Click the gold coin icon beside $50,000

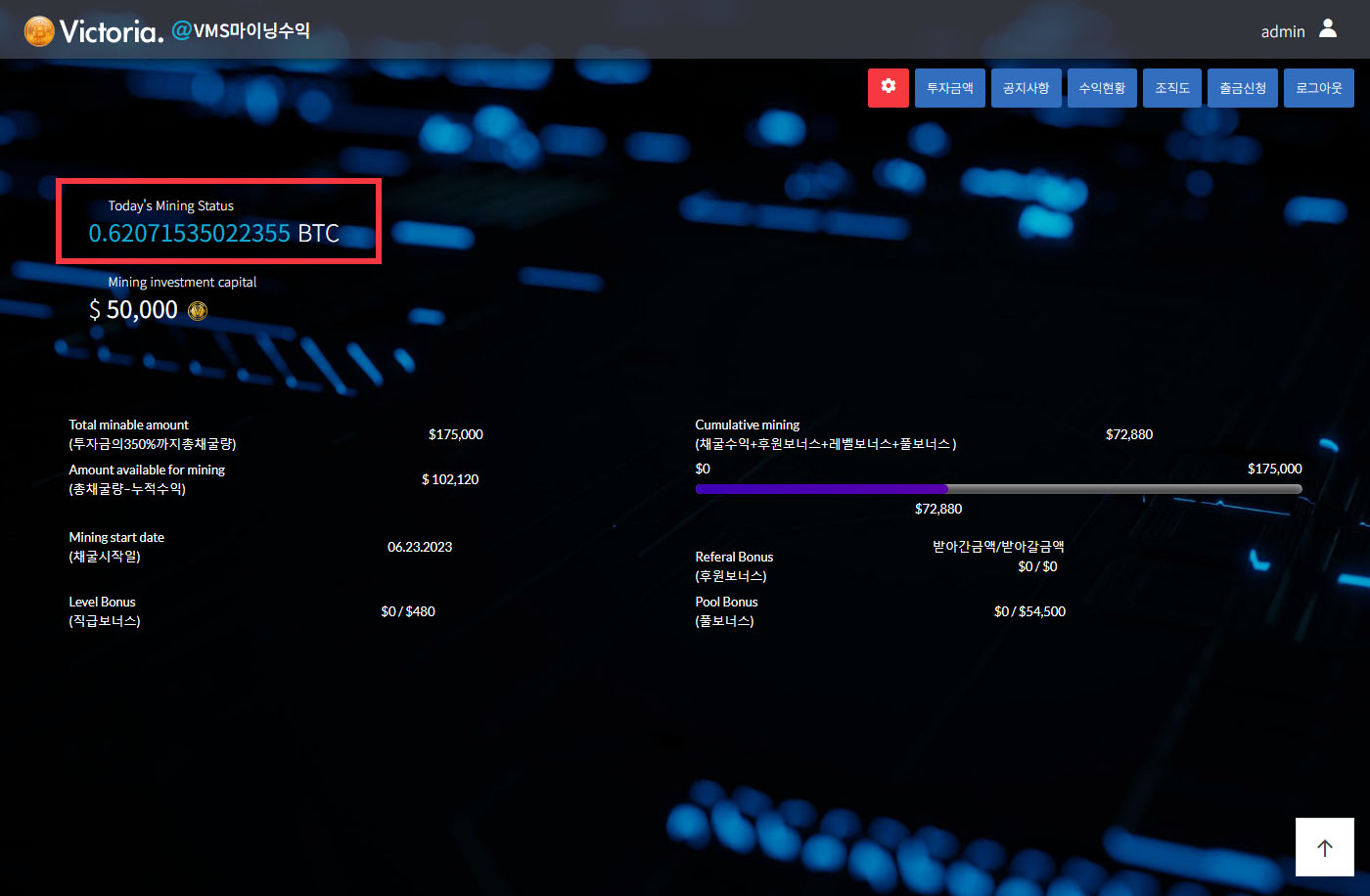point(198,311)
